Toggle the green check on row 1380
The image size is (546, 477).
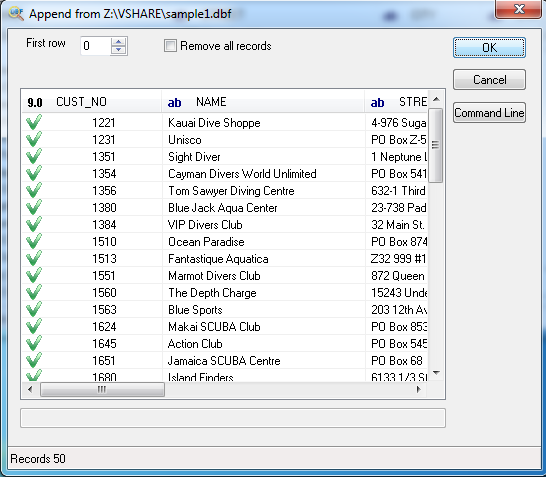[34, 207]
